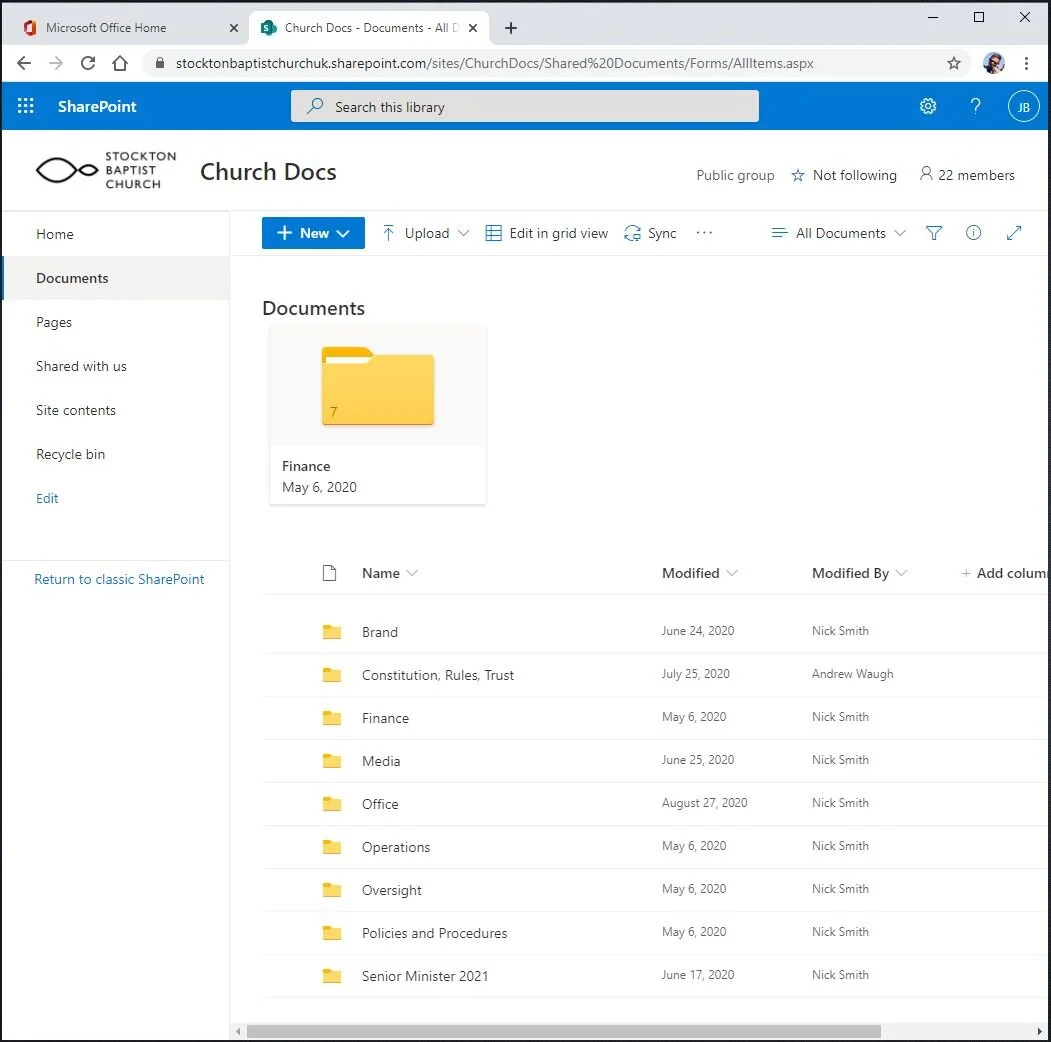Open the Finance folder in the list
Viewport: 1051px width, 1042px height.
(x=385, y=718)
